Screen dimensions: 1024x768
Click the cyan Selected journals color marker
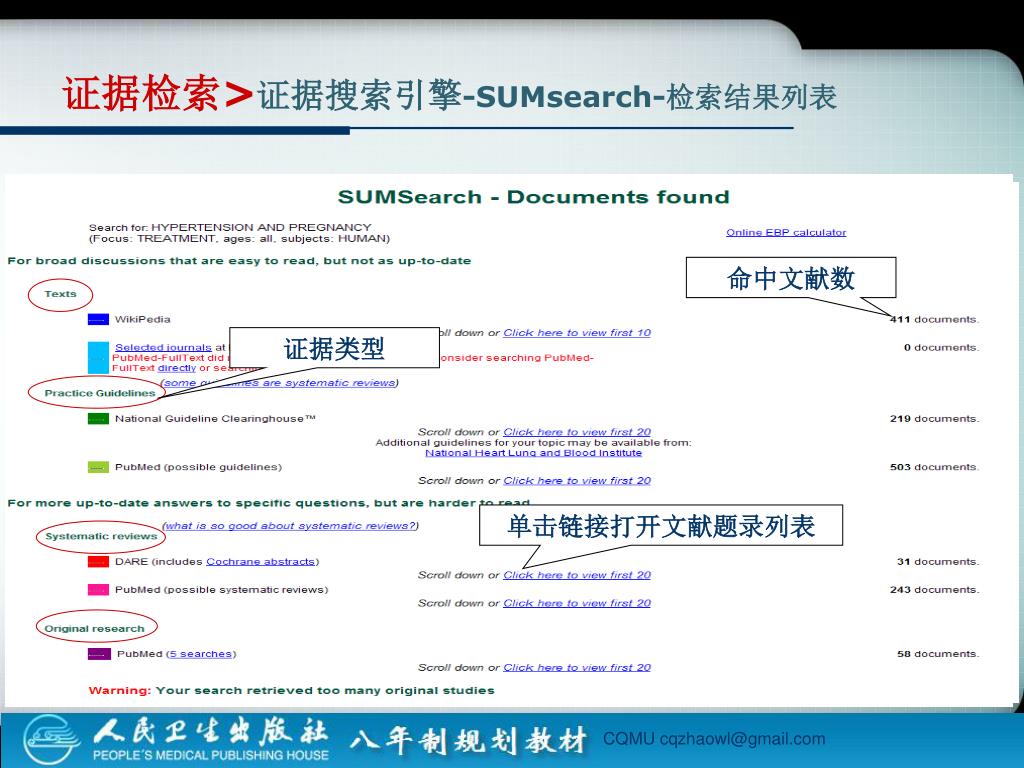[98, 358]
